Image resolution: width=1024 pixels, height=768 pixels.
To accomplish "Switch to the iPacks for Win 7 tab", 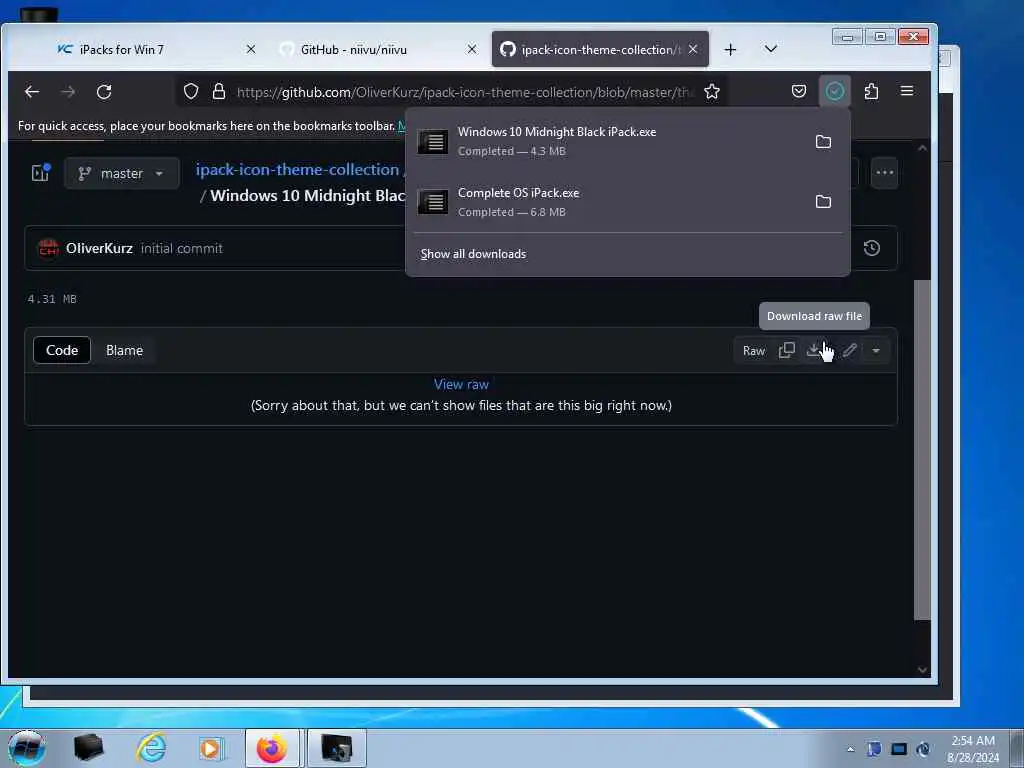I will tap(121, 50).
